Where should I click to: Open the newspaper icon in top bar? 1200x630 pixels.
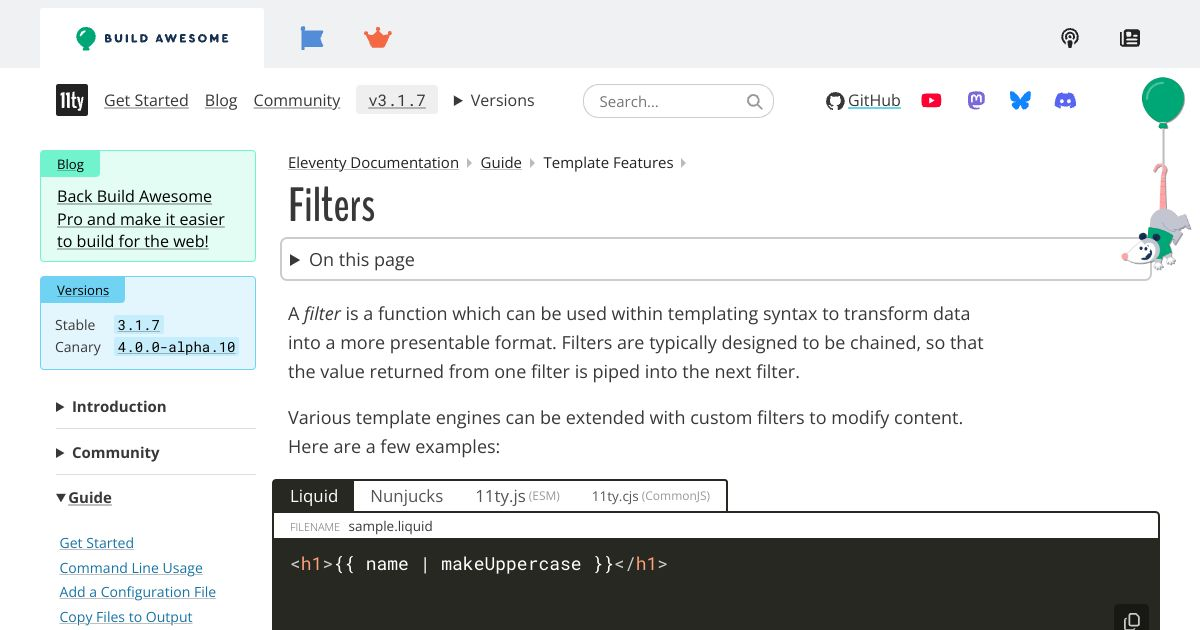coord(1130,38)
